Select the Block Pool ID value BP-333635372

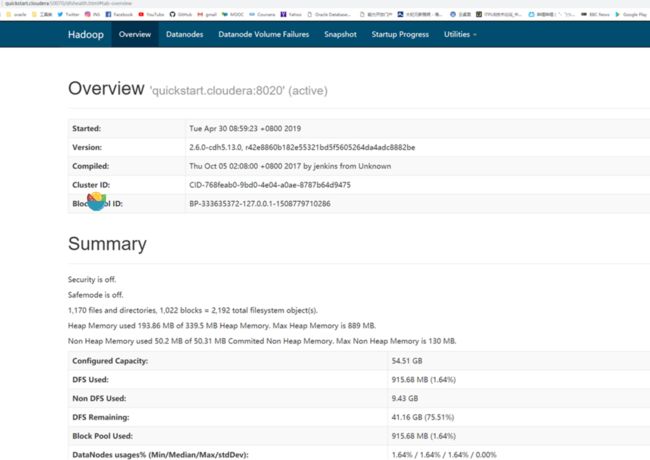tap(260, 203)
